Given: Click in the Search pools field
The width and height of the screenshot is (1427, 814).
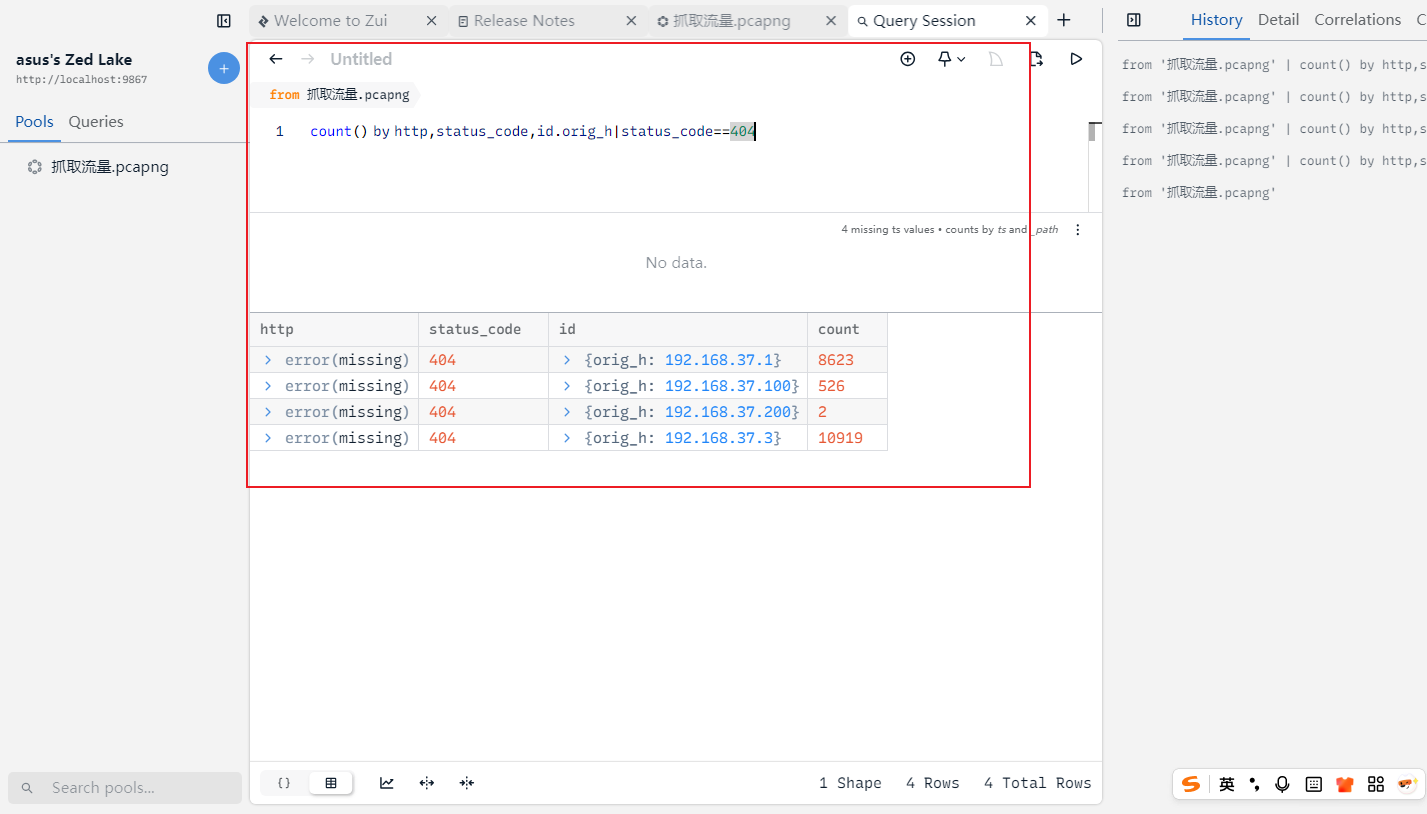Looking at the screenshot, I should point(125,788).
